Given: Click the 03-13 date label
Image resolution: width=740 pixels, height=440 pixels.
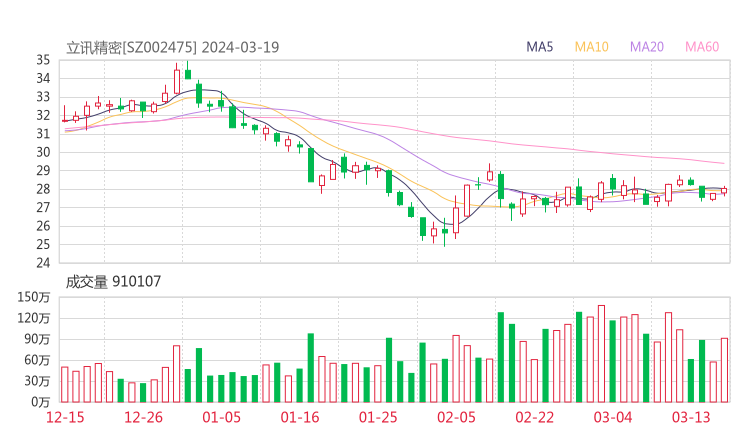Looking at the screenshot, I should click(691, 417).
